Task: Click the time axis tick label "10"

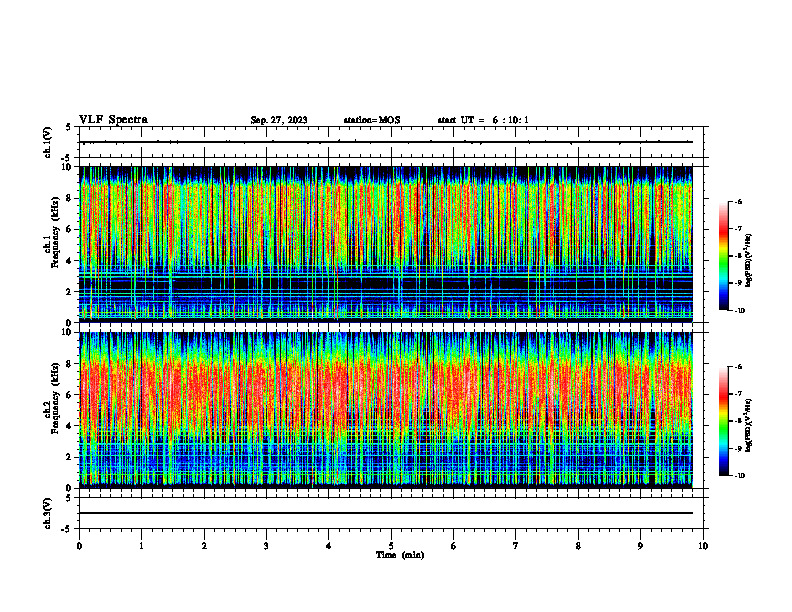Action: point(703,546)
